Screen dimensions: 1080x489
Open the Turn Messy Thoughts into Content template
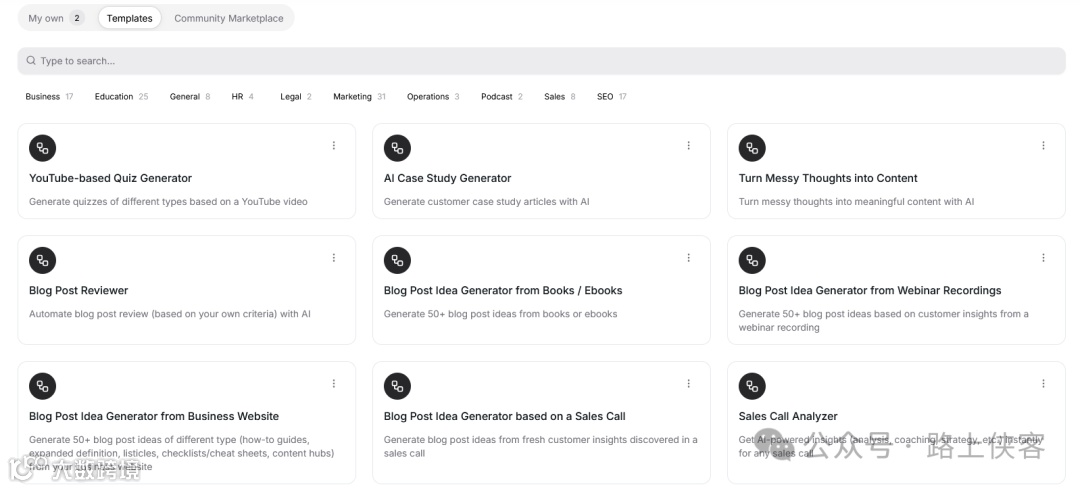tap(827, 178)
